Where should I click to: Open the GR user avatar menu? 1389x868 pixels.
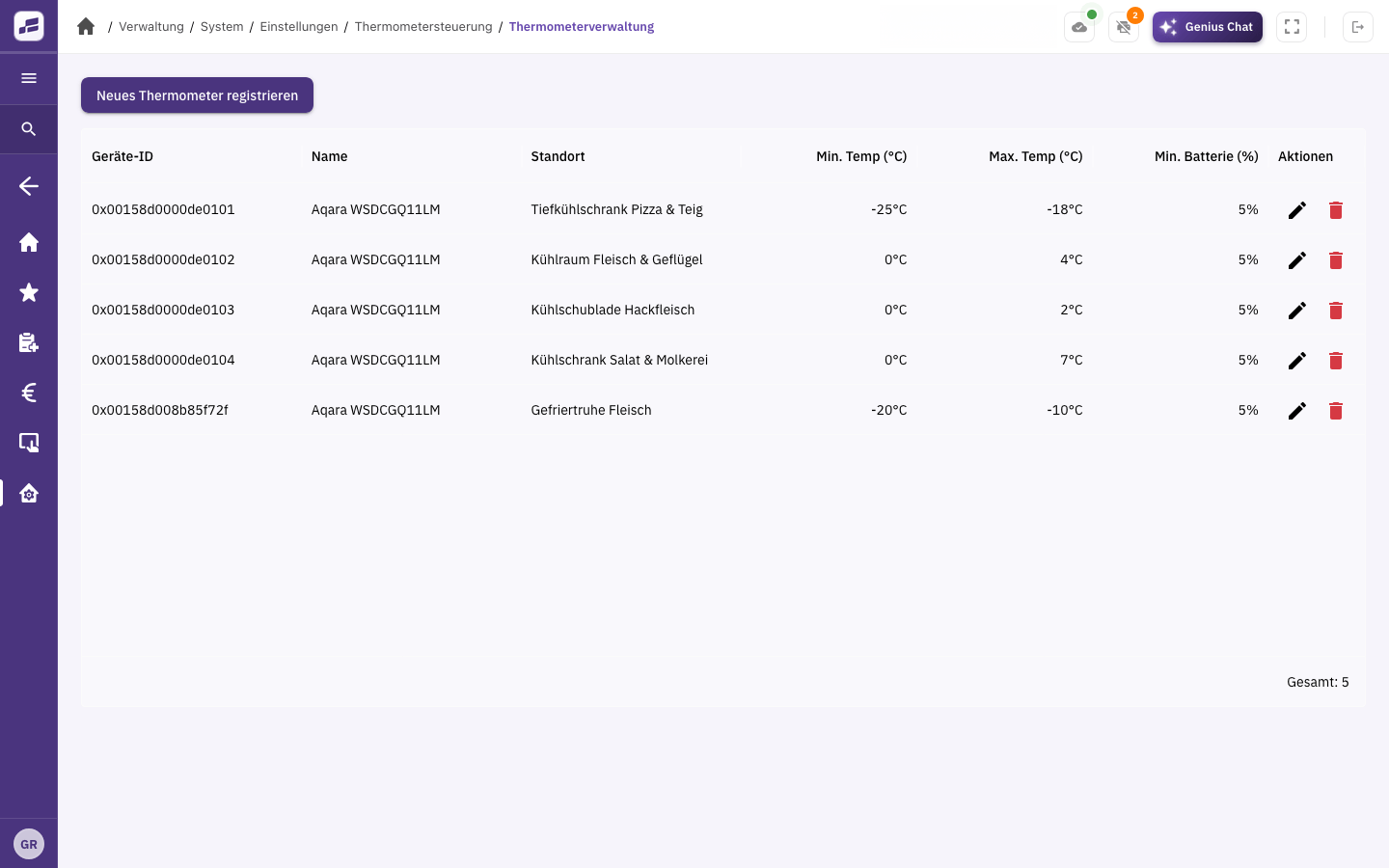click(x=29, y=844)
